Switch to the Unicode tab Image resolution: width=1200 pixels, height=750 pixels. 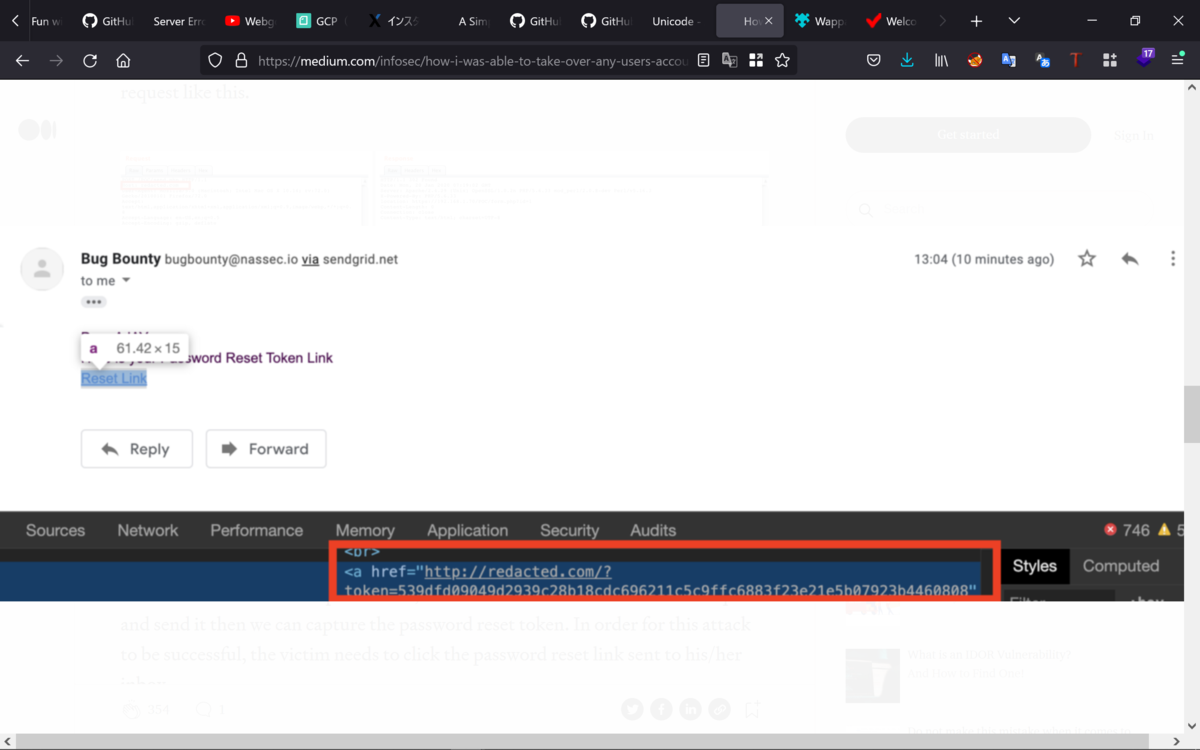pyautogui.click(x=676, y=21)
